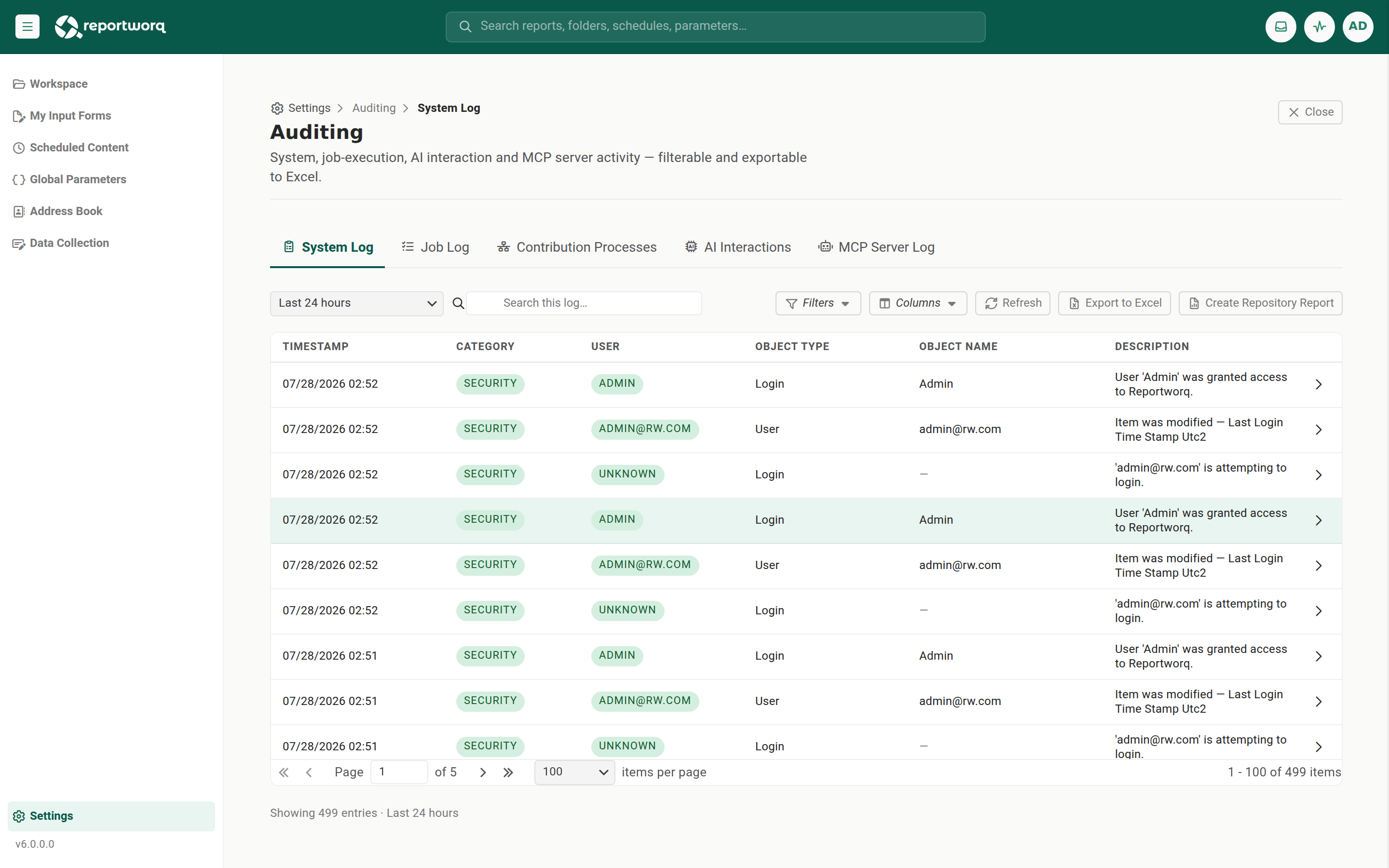Open the items per page dropdown

coord(574,772)
